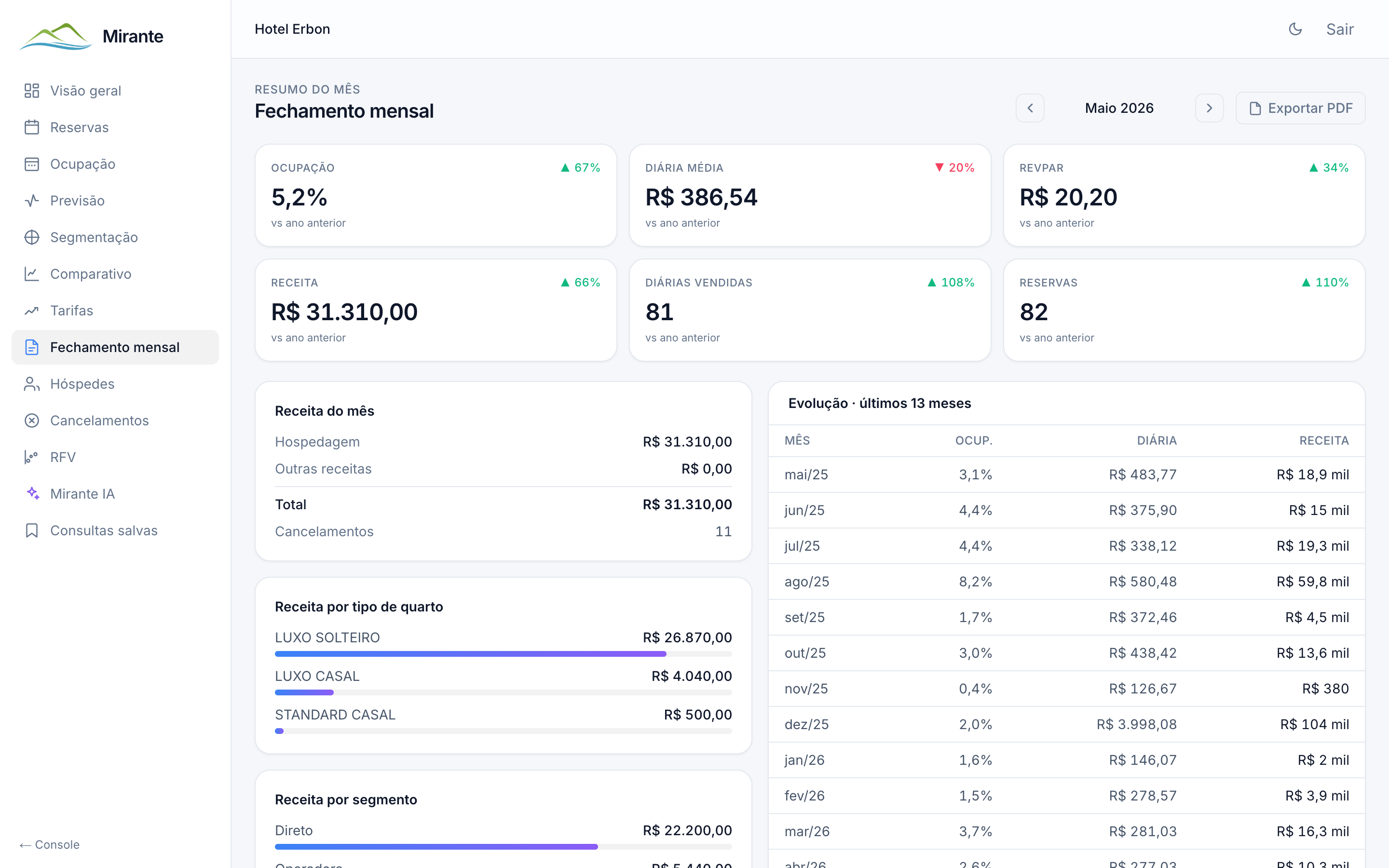The height and width of the screenshot is (868, 1389).
Task: Navigate to Ocupação
Action: (115, 164)
